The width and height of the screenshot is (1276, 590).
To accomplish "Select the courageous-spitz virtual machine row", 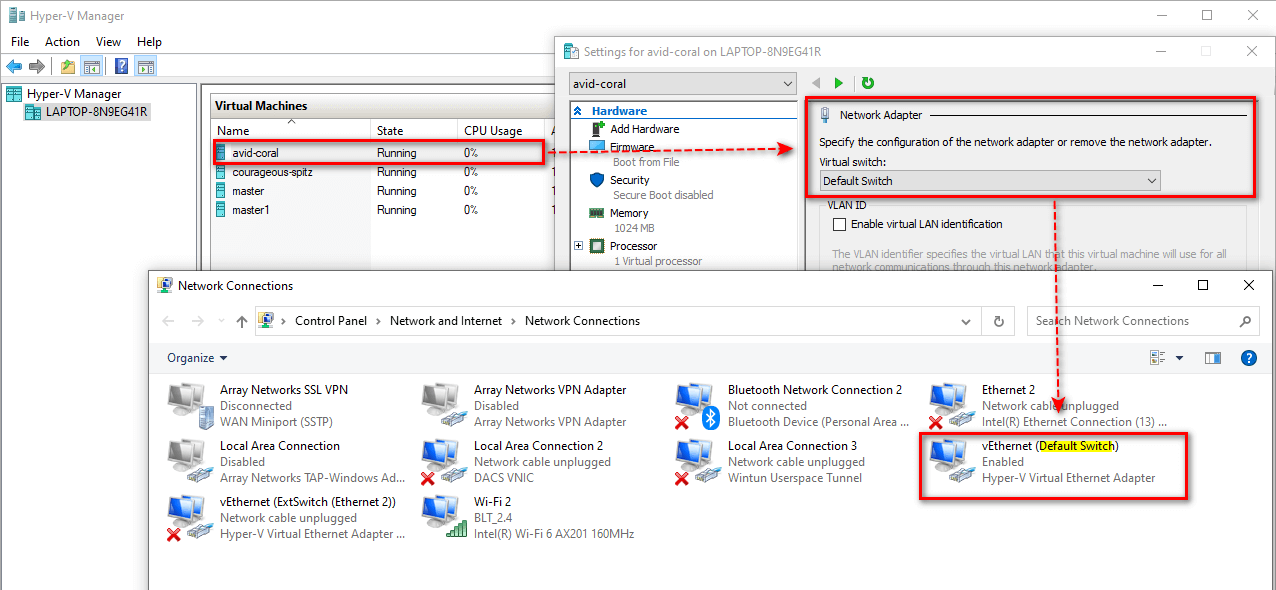I will pyautogui.click(x=272, y=172).
